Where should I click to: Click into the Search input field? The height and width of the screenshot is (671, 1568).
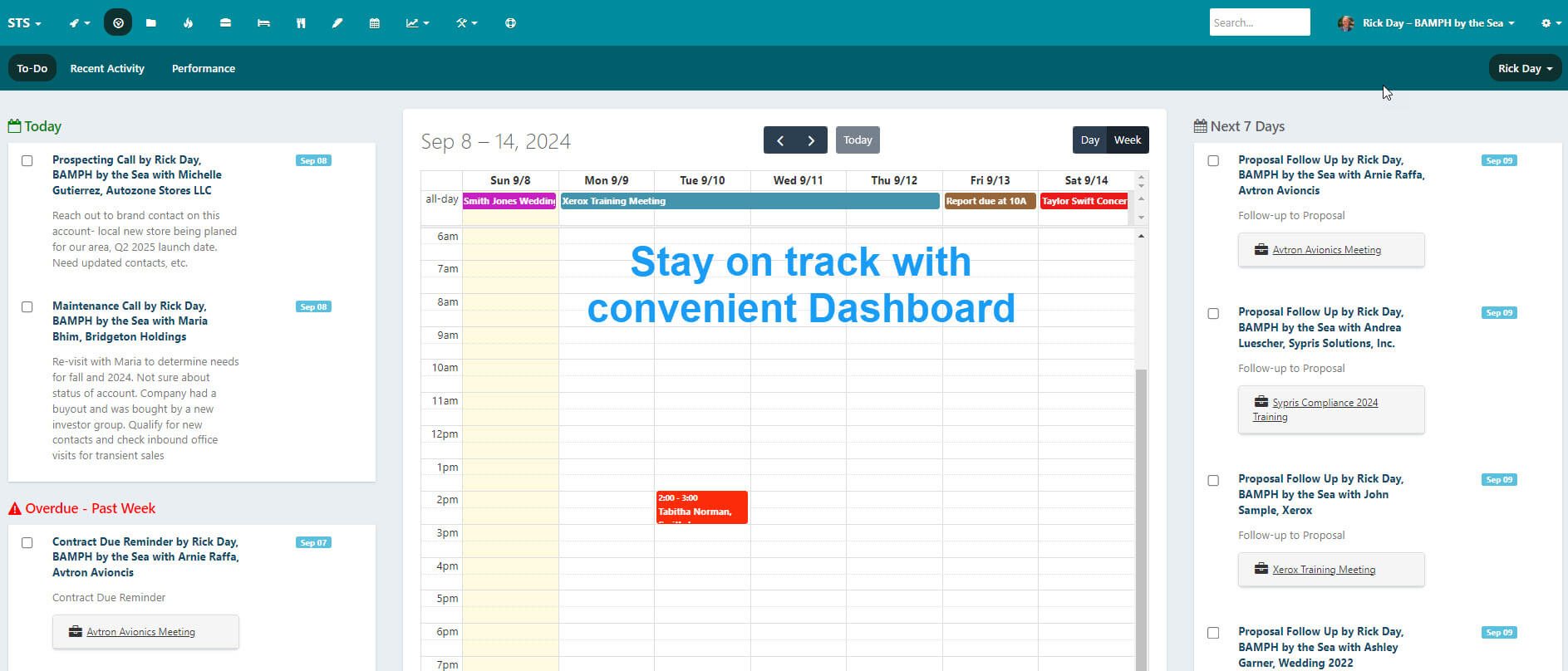[1259, 22]
